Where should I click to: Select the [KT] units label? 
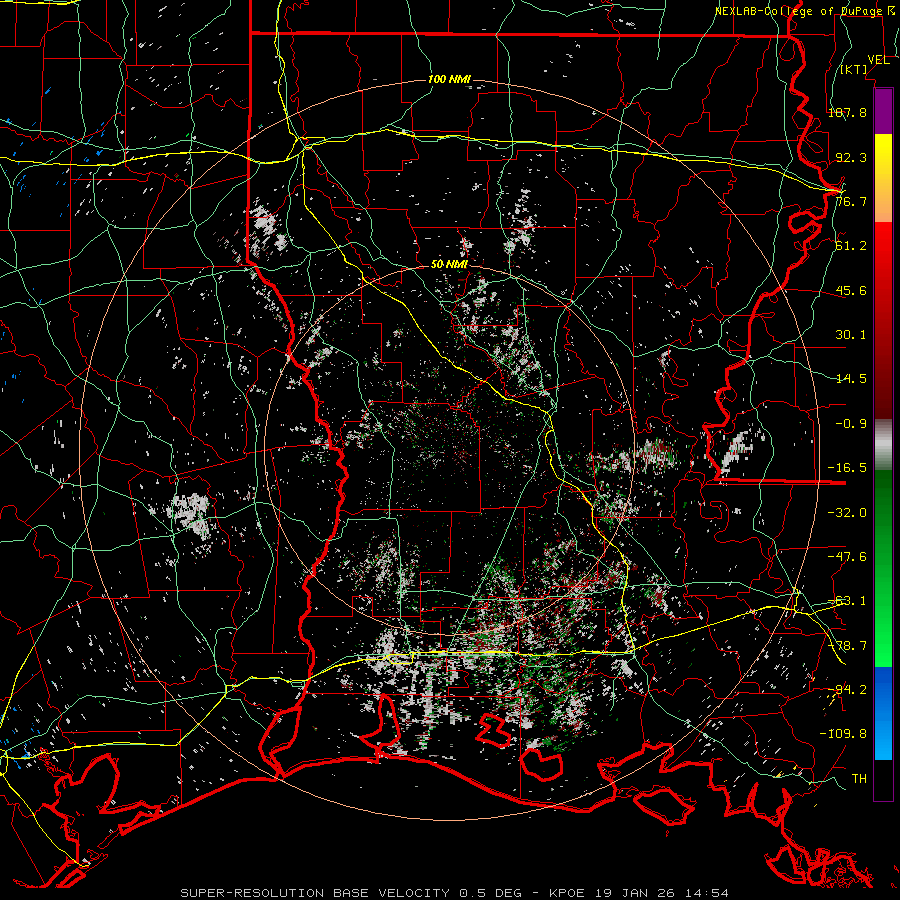tap(854, 69)
